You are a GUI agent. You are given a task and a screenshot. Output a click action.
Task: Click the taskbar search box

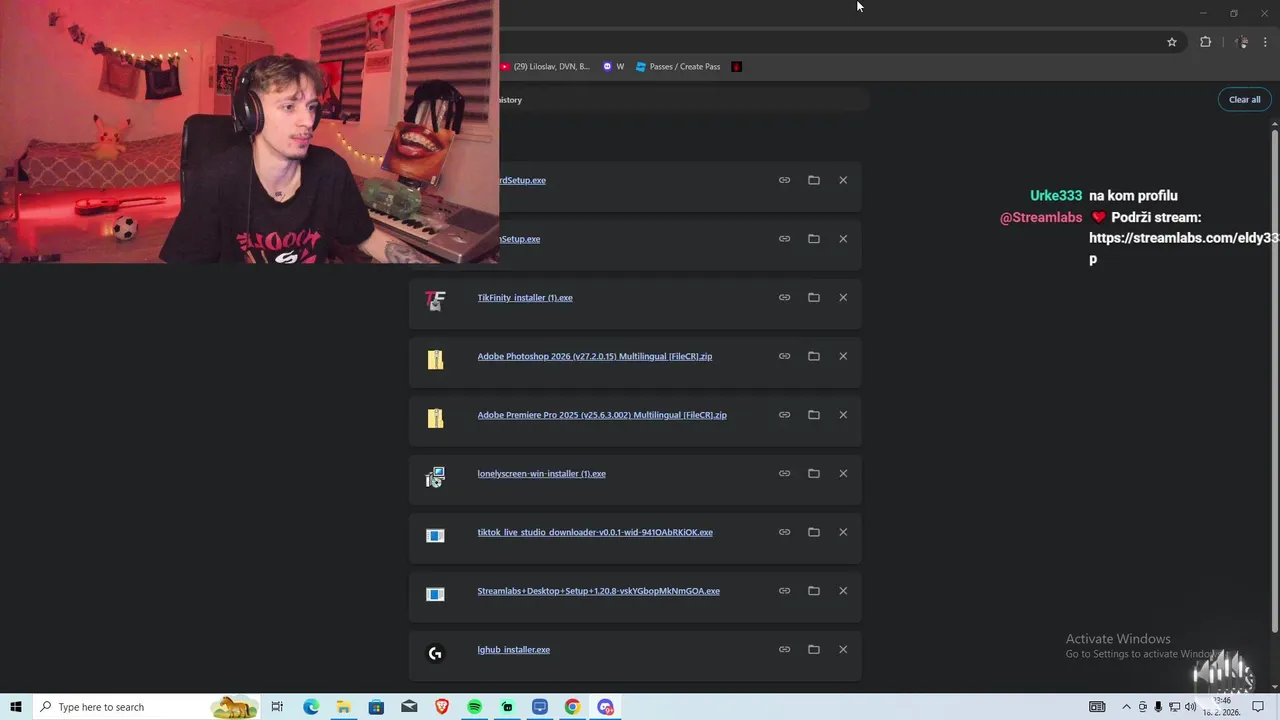pos(147,707)
